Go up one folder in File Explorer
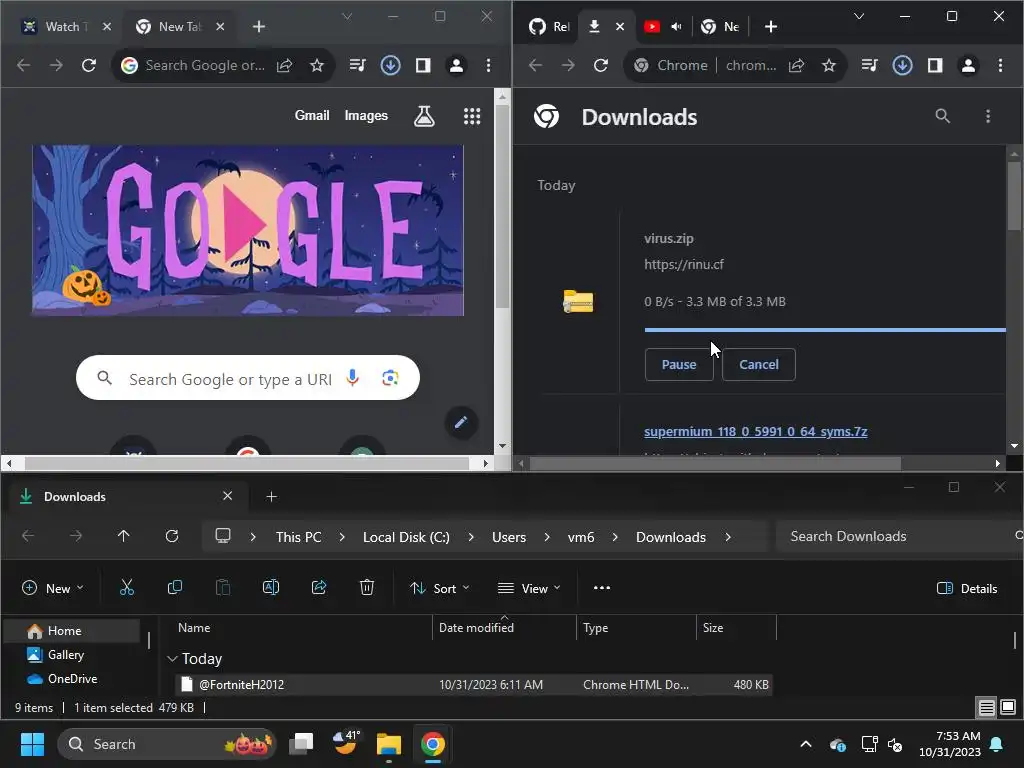This screenshot has height=768, width=1024. click(x=123, y=536)
